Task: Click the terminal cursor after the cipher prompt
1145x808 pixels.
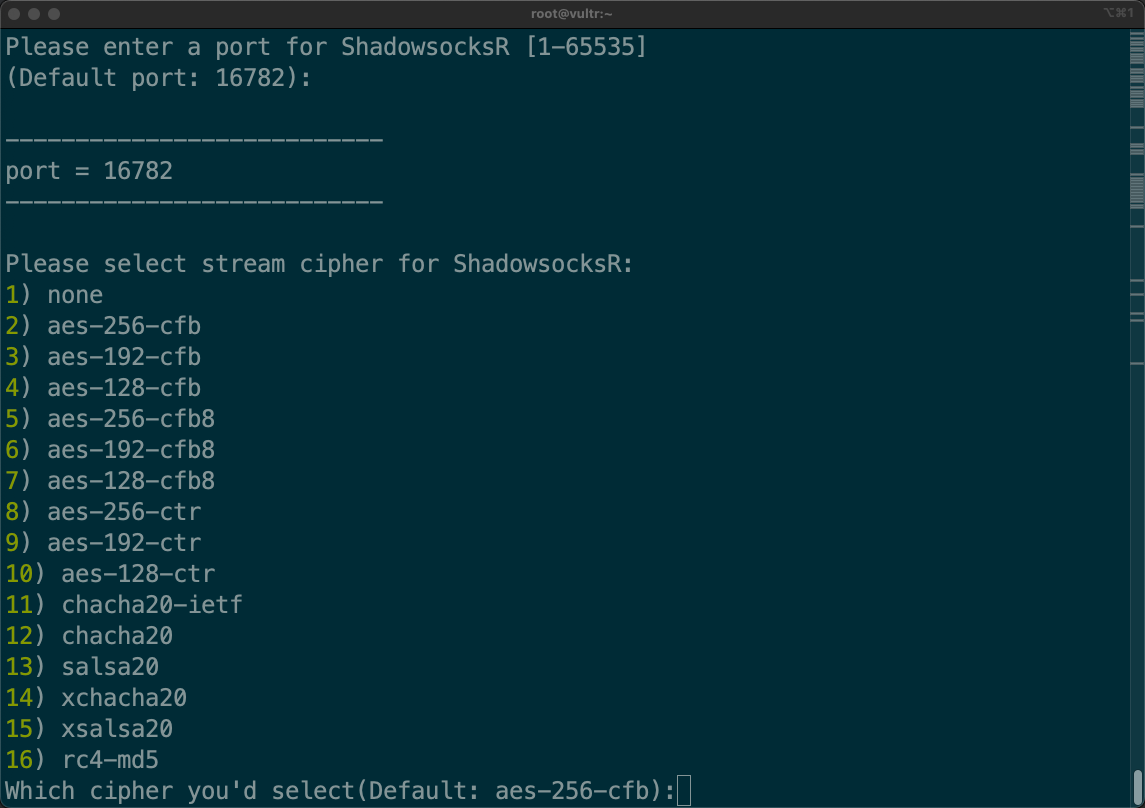Action: 684,792
